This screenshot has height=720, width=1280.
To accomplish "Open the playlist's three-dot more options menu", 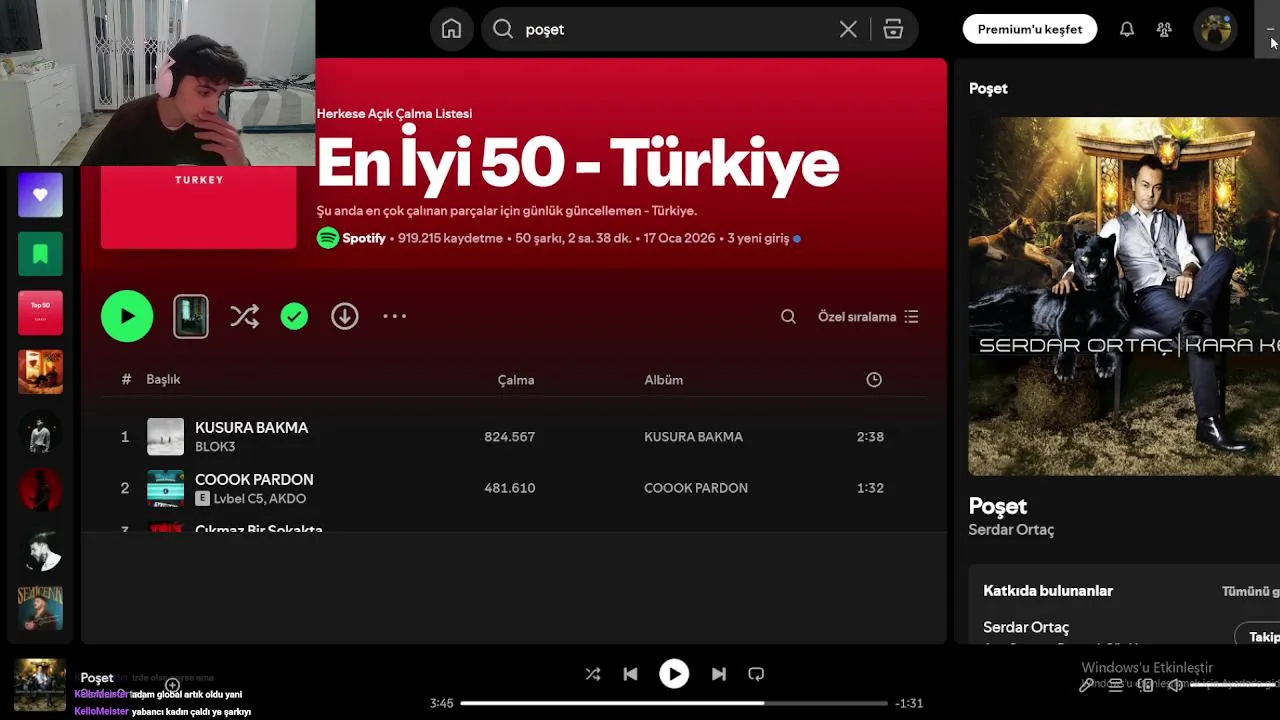I will click(x=395, y=316).
